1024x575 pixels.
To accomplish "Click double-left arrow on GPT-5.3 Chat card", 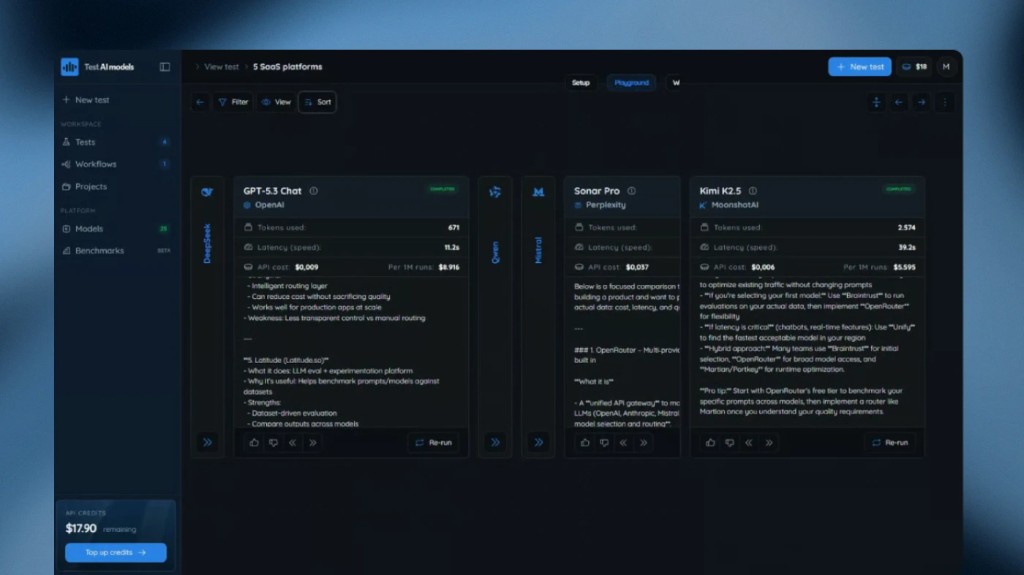I will 293,442.
